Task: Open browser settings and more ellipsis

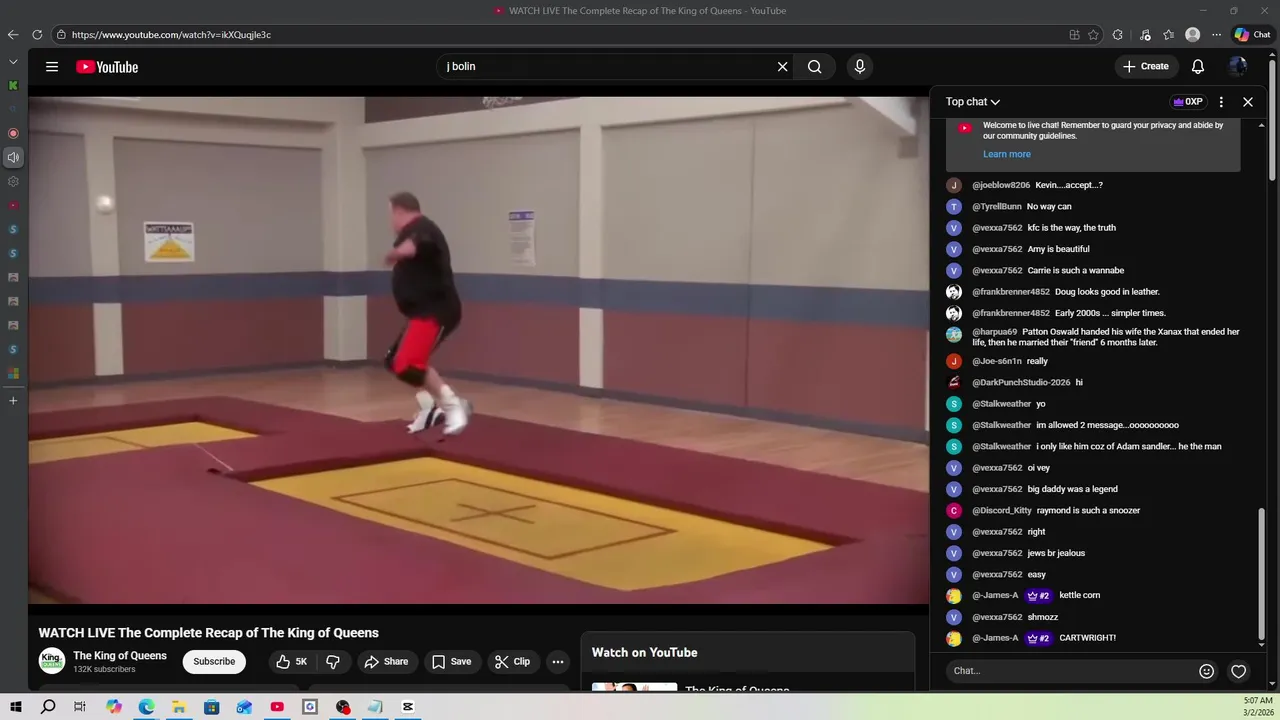Action: tap(1216, 34)
